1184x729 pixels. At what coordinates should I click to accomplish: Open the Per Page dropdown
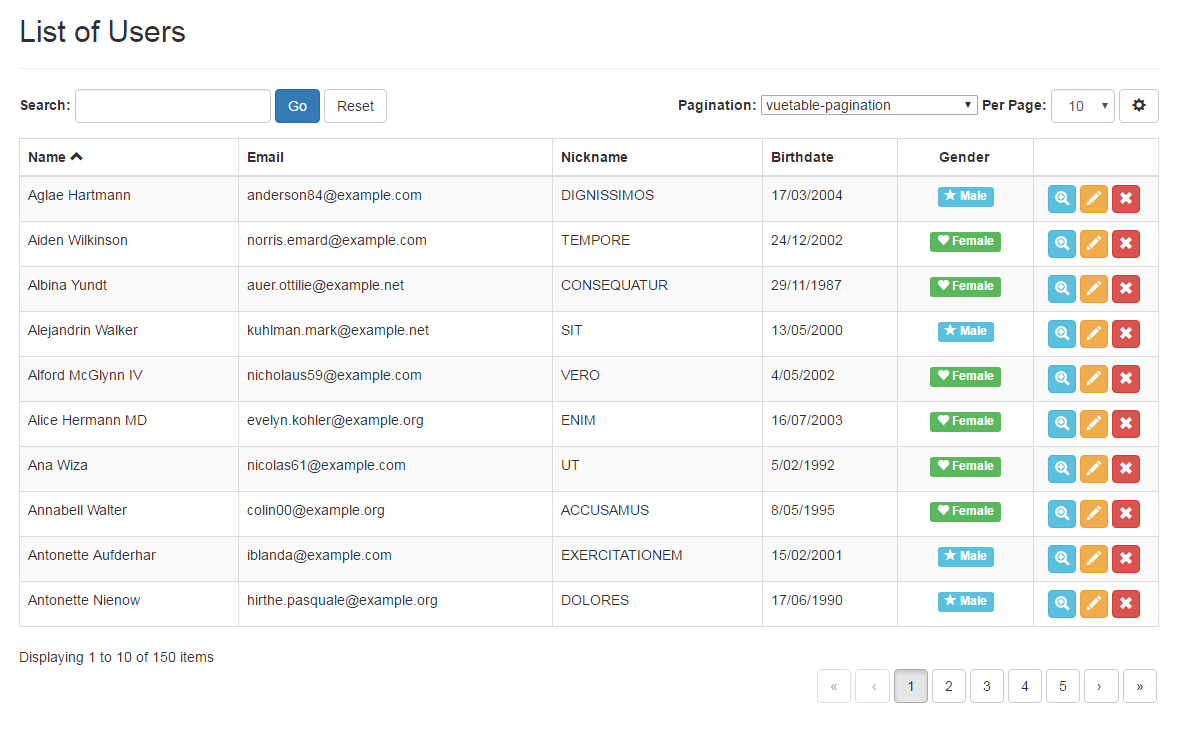tap(1083, 105)
